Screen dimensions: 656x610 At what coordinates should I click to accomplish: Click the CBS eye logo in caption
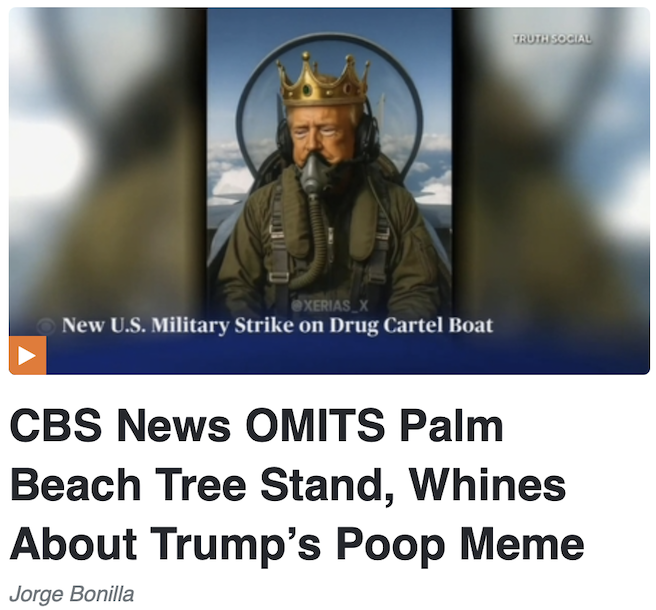46,326
